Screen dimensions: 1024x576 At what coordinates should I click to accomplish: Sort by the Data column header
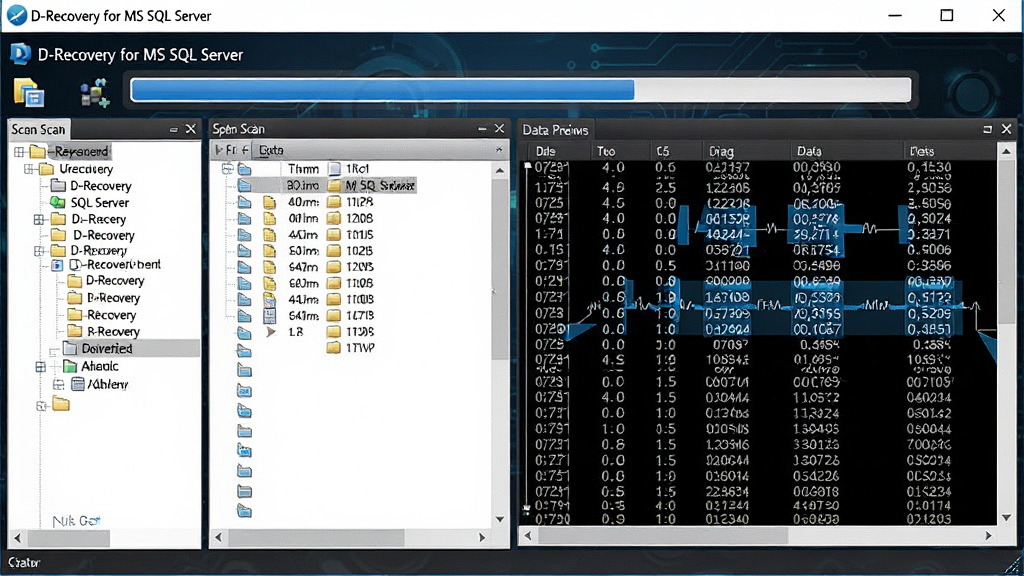(809, 151)
